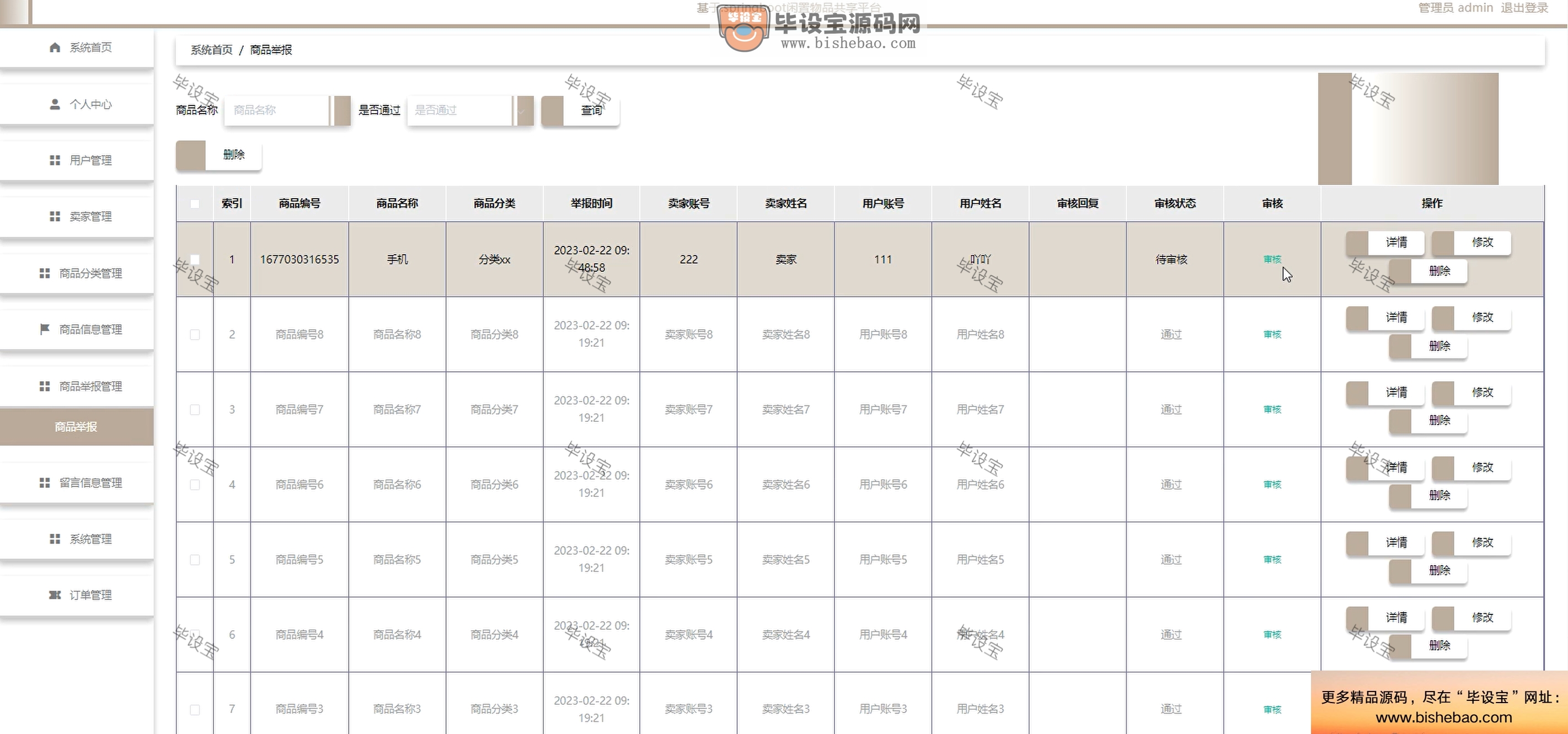Check the checkbox for row 6 商品编号4
The width and height of the screenshot is (1568, 734).
click(195, 635)
